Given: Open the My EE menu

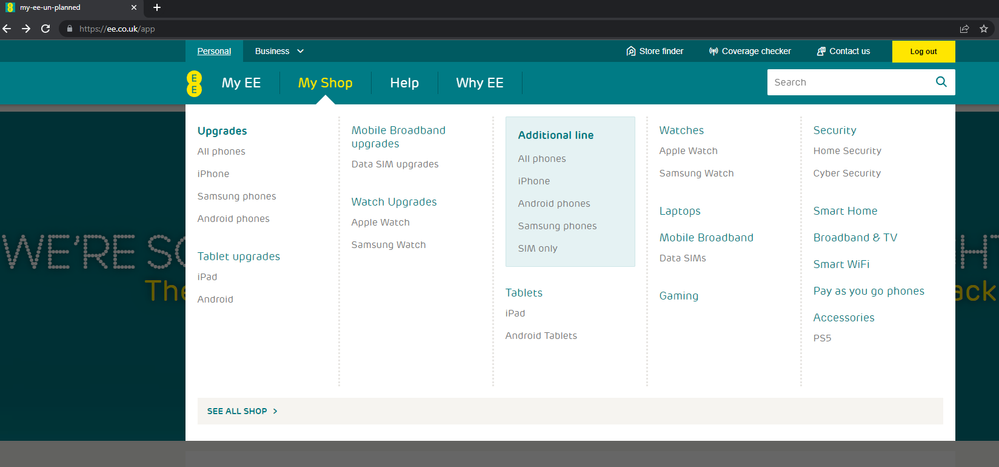Looking at the screenshot, I should point(241,83).
